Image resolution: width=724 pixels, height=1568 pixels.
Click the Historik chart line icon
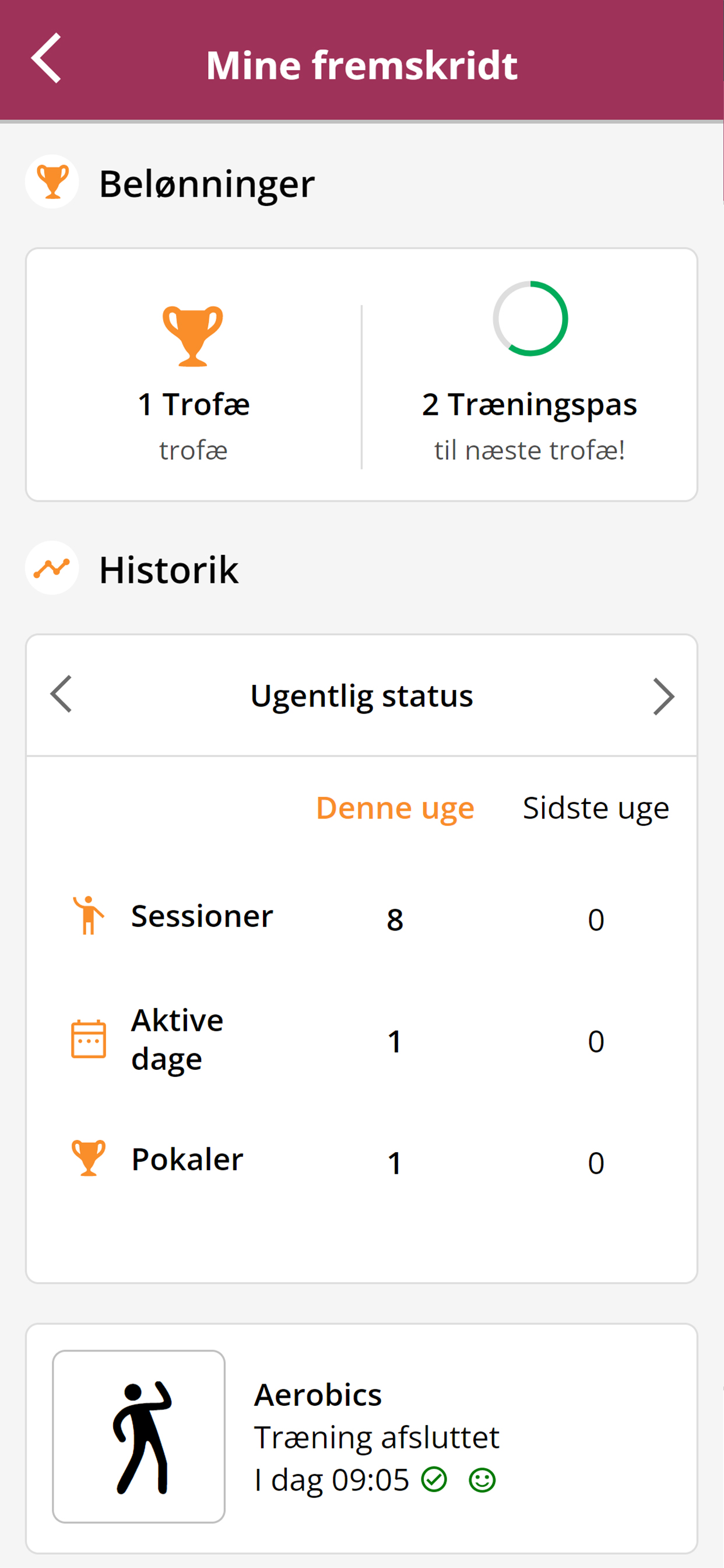coord(52,568)
